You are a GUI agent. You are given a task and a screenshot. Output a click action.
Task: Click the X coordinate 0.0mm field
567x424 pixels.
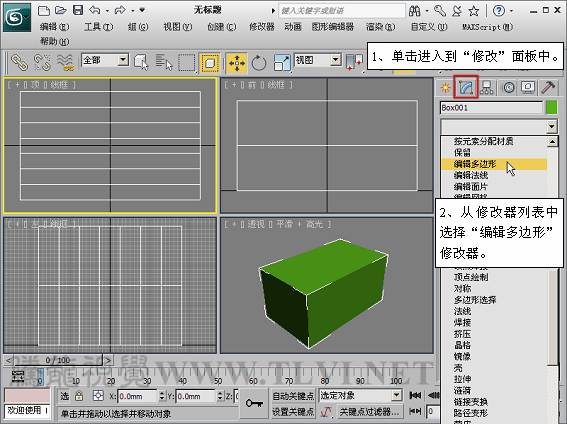pyautogui.click(x=138, y=396)
